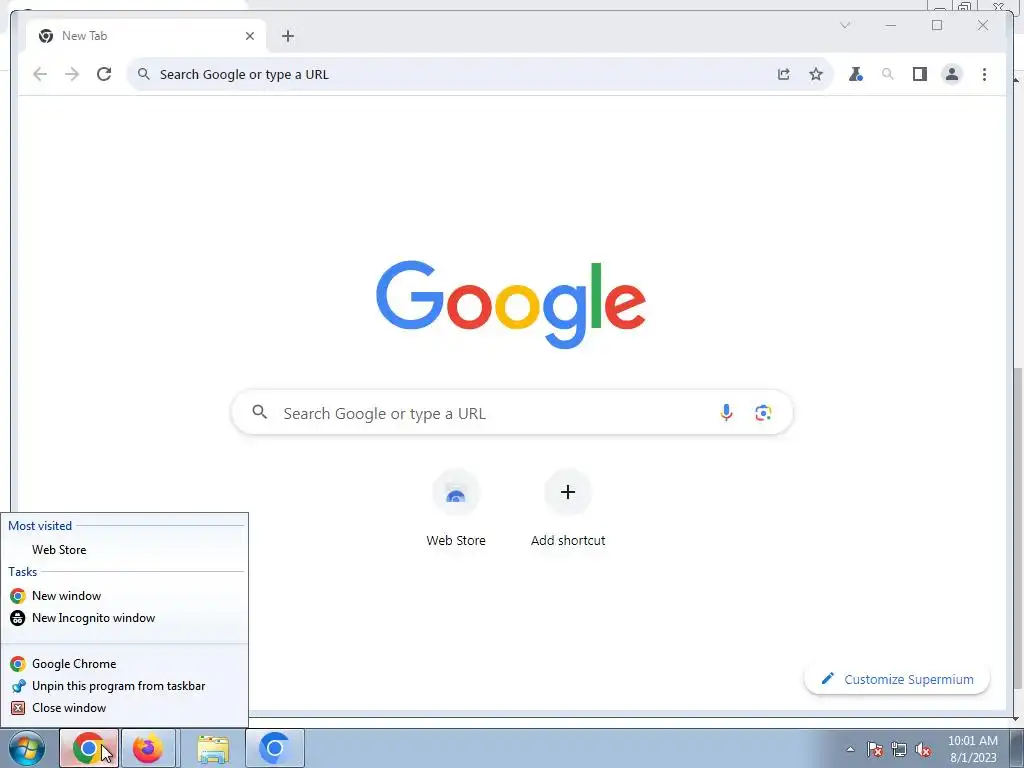Click the browser forward arrow
Image resolution: width=1024 pixels, height=768 pixels.
point(72,74)
